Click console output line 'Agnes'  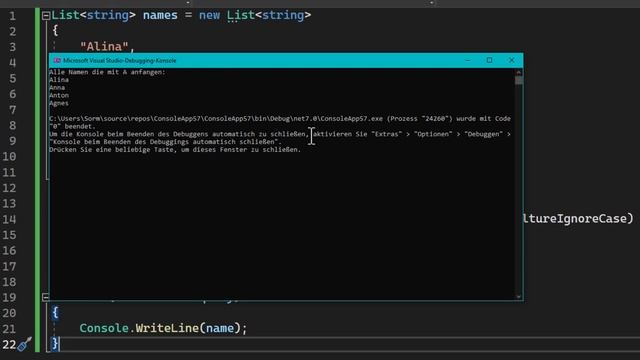click(x=59, y=103)
